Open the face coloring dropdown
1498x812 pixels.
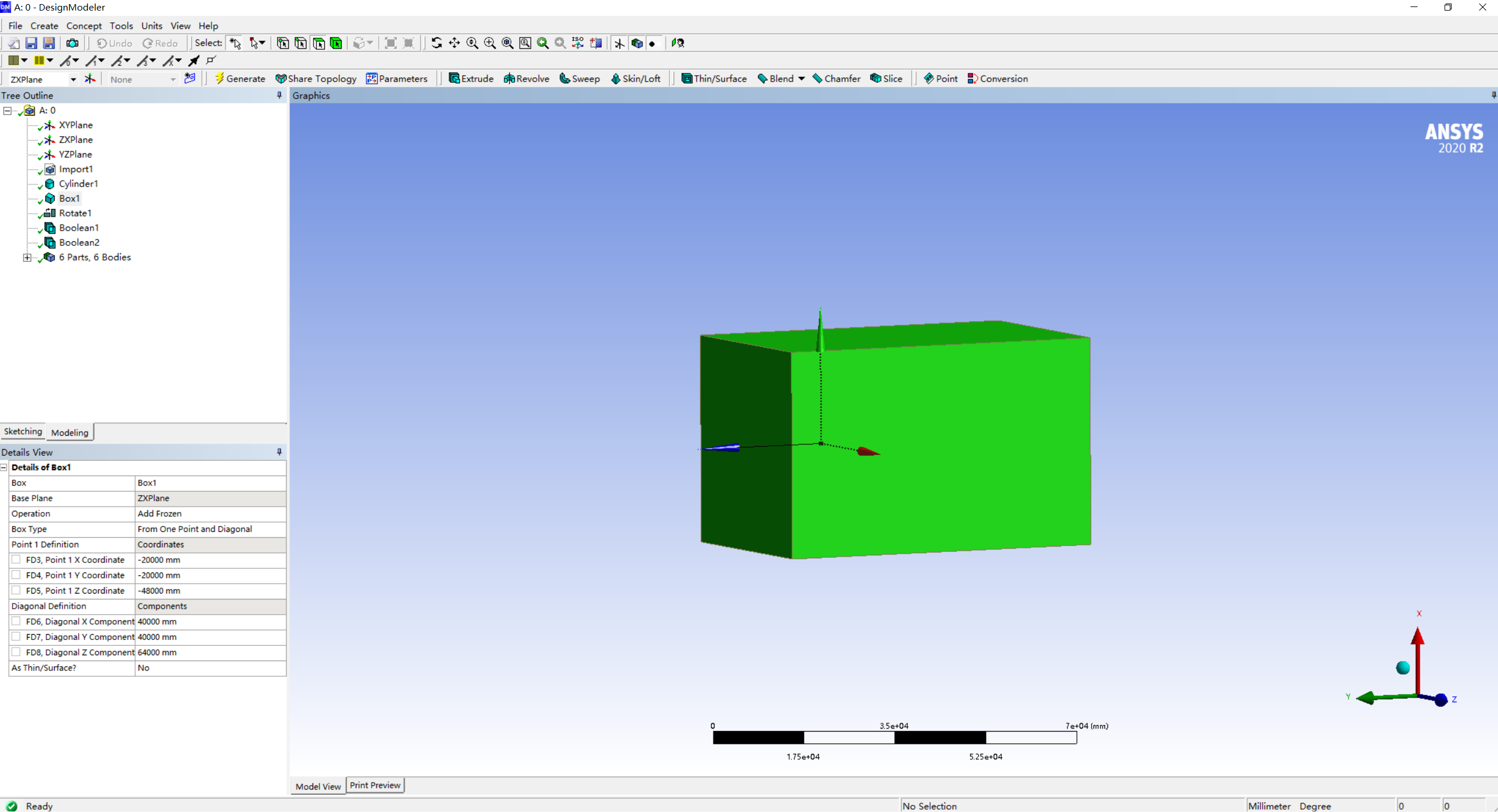point(24,60)
